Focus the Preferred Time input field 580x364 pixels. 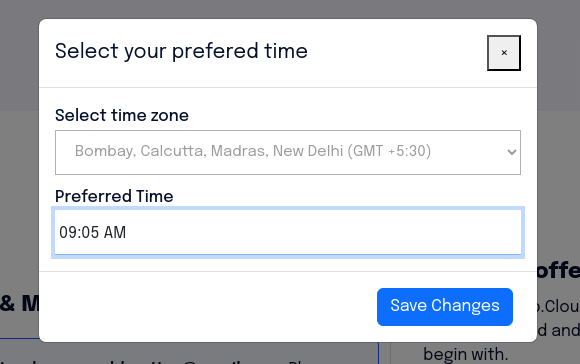click(288, 232)
